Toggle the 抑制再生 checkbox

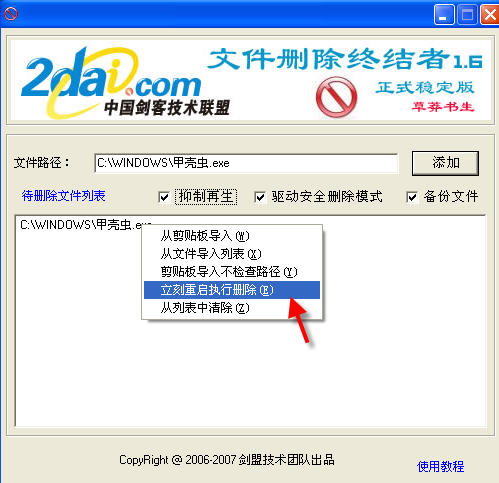pos(164,197)
